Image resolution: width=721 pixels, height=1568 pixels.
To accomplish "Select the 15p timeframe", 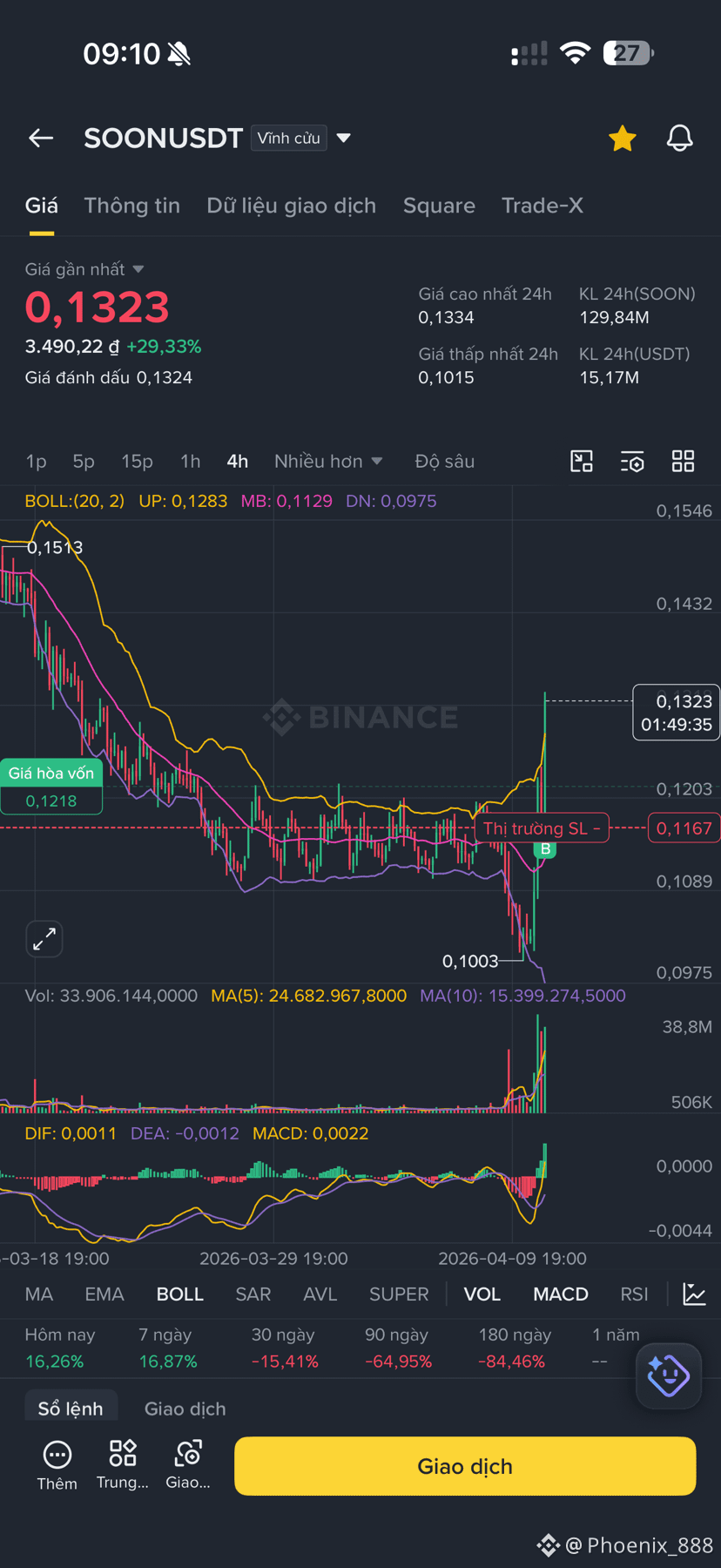I will [137, 462].
